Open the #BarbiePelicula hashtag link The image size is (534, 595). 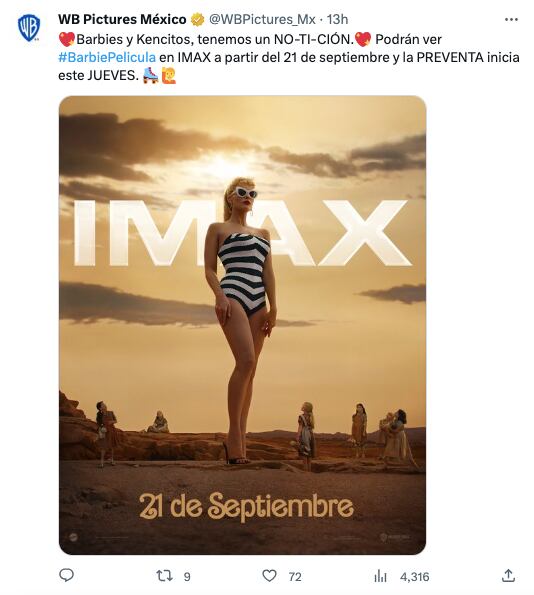(107, 57)
